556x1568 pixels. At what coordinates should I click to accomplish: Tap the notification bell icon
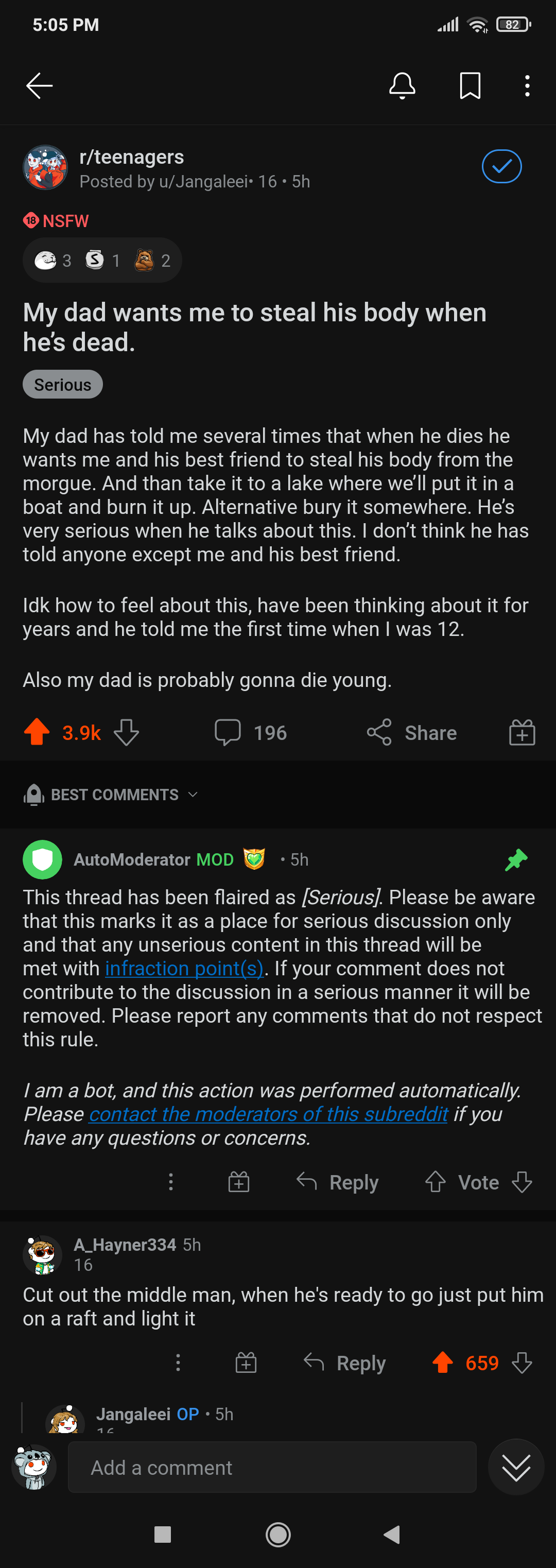(402, 86)
